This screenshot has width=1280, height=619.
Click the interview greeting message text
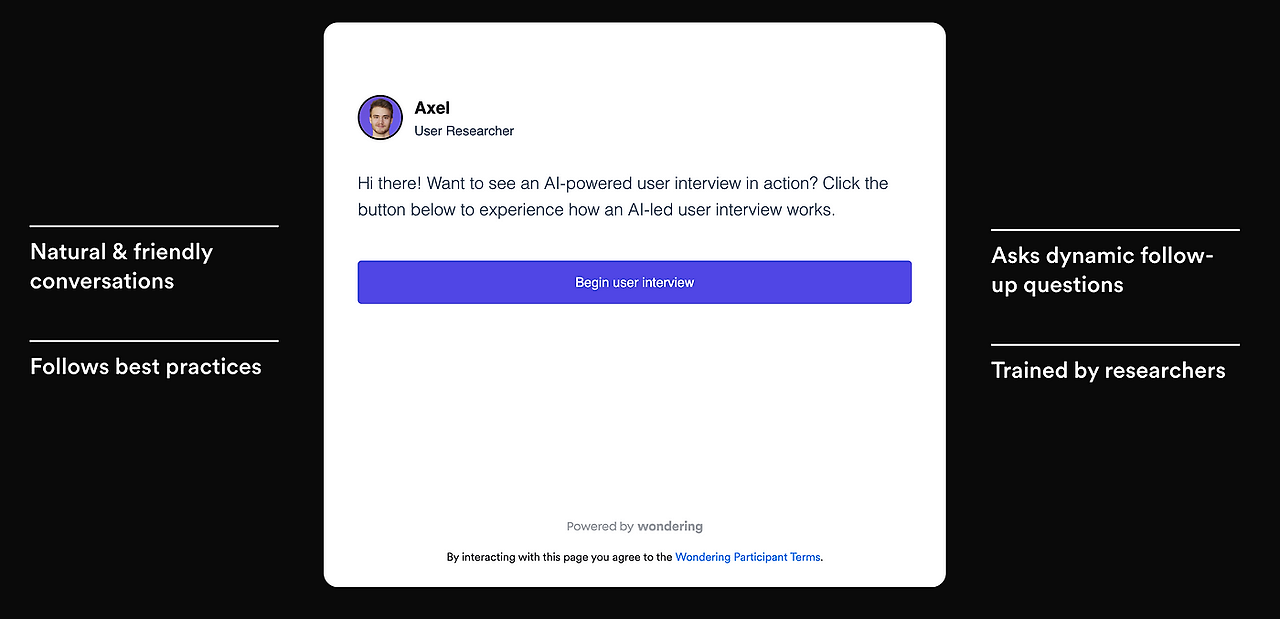[622, 196]
